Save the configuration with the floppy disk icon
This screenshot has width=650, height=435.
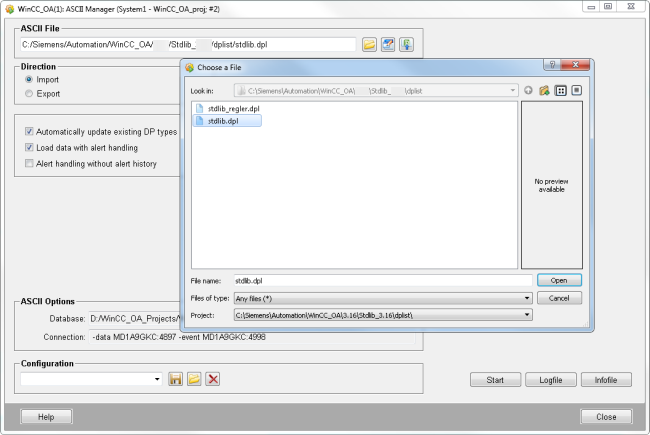[x=175, y=379]
